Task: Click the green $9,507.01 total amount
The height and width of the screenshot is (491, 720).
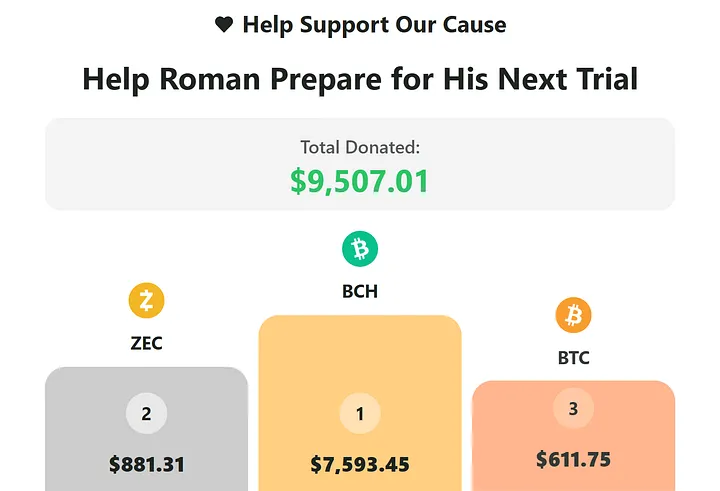Action: click(360, 181)
